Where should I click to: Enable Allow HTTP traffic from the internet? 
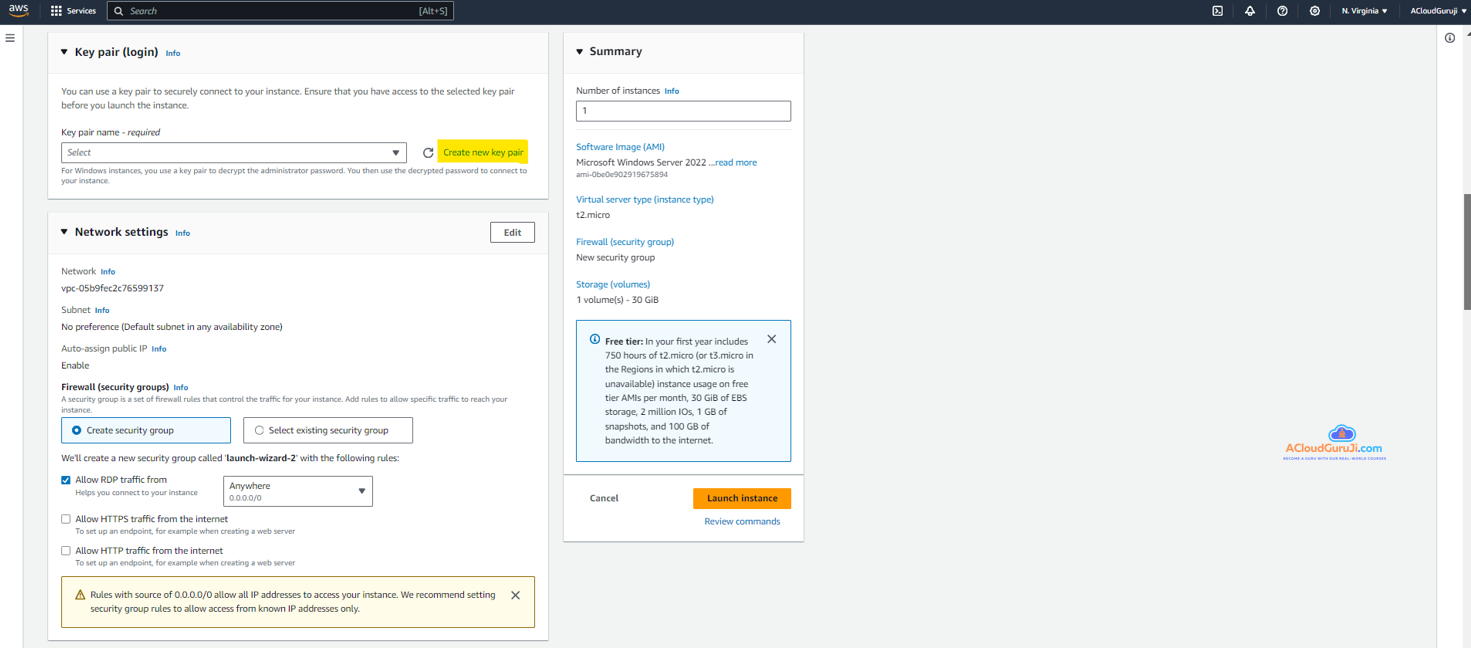(x=66, y=551)
